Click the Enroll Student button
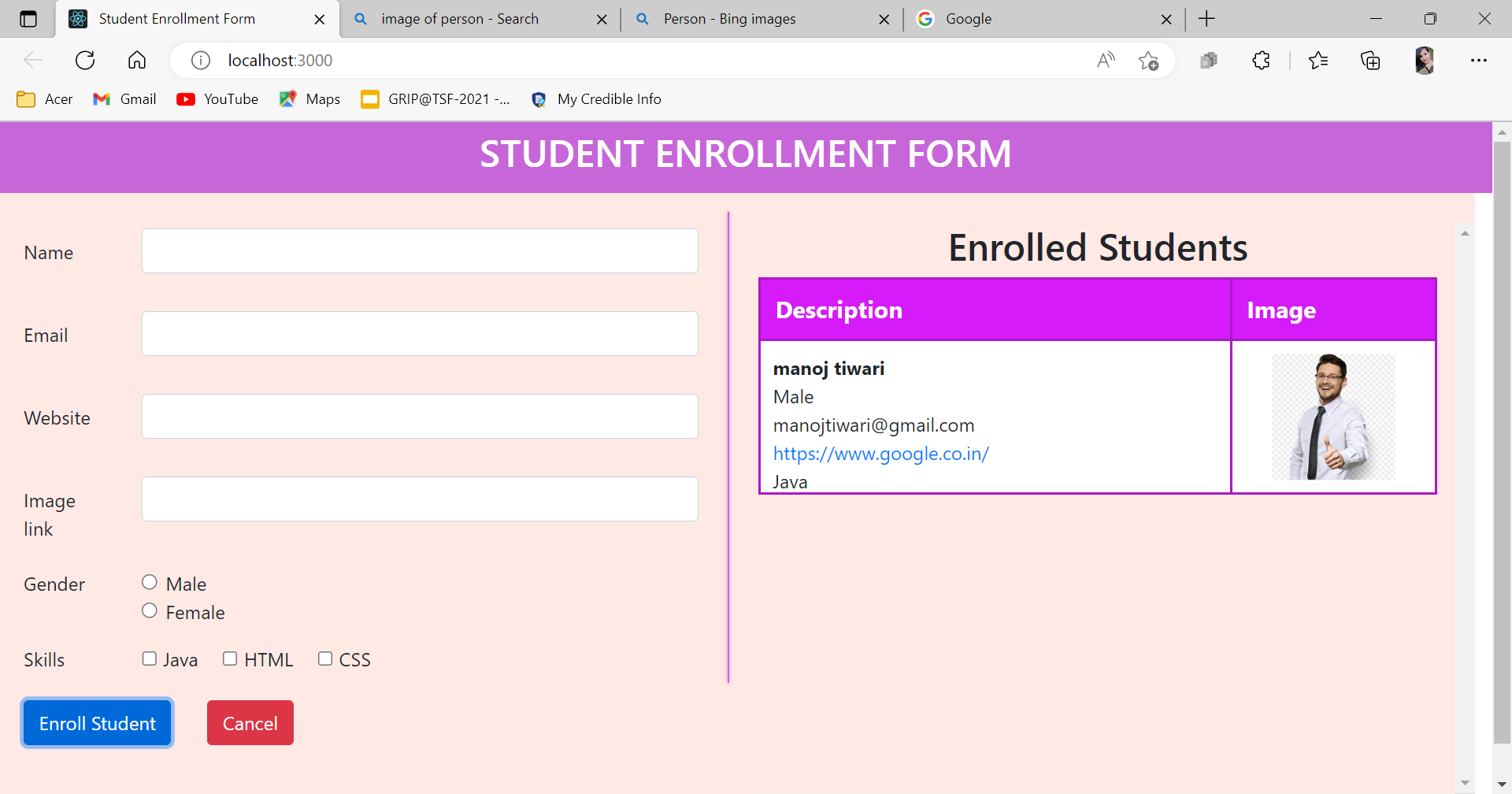Viewport: 1512px width, 794px height. pos(98,723)
